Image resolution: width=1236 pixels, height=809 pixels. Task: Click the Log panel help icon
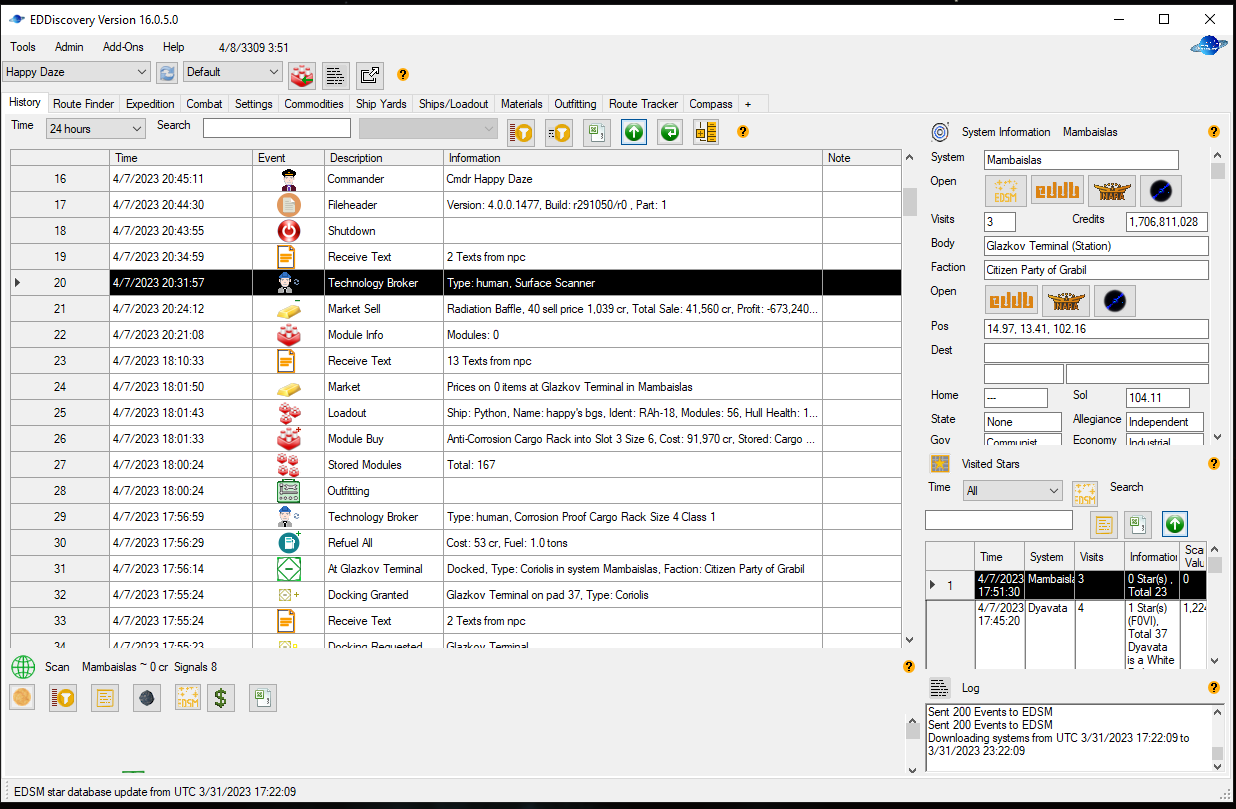[1214, 687]
